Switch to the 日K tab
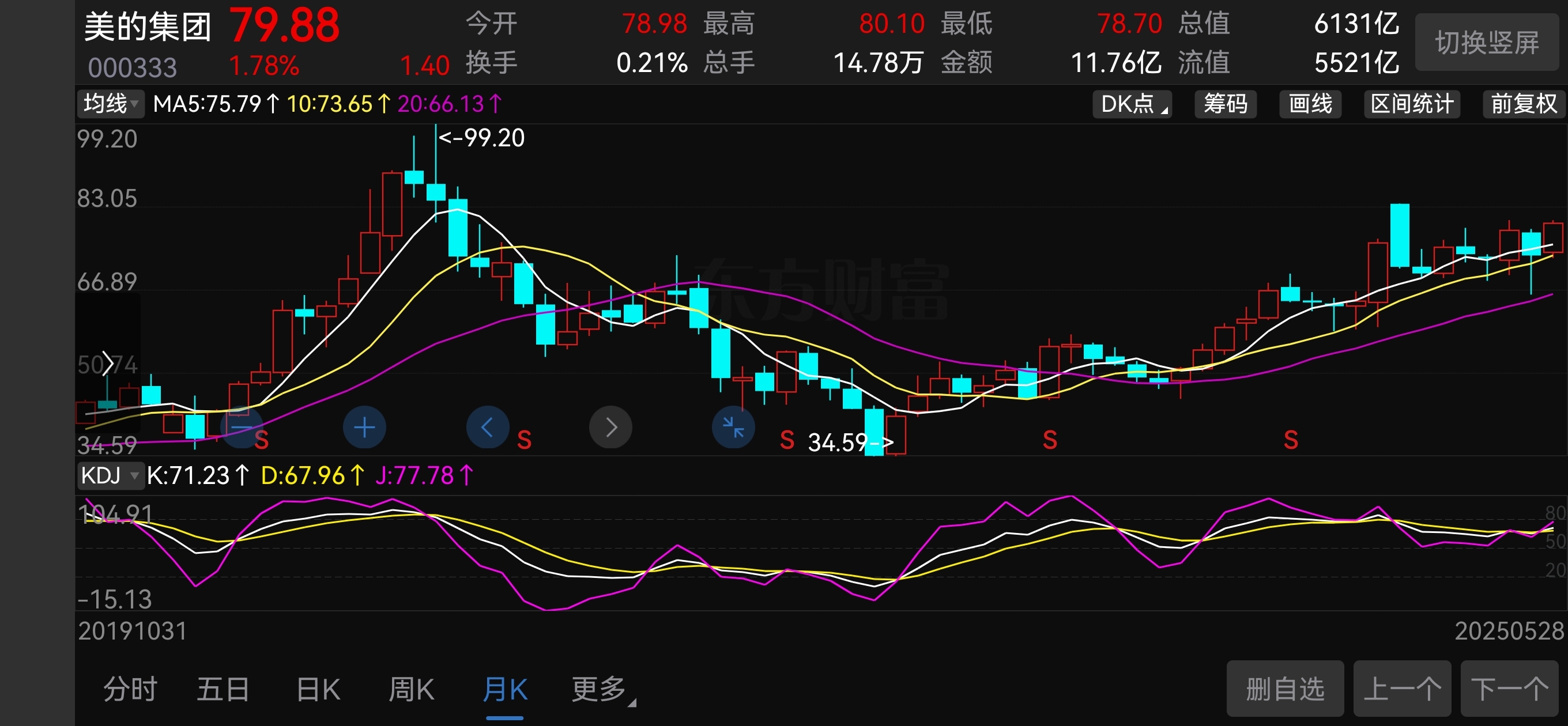The height and width of the screenshot is (726, 1568). 318,690
